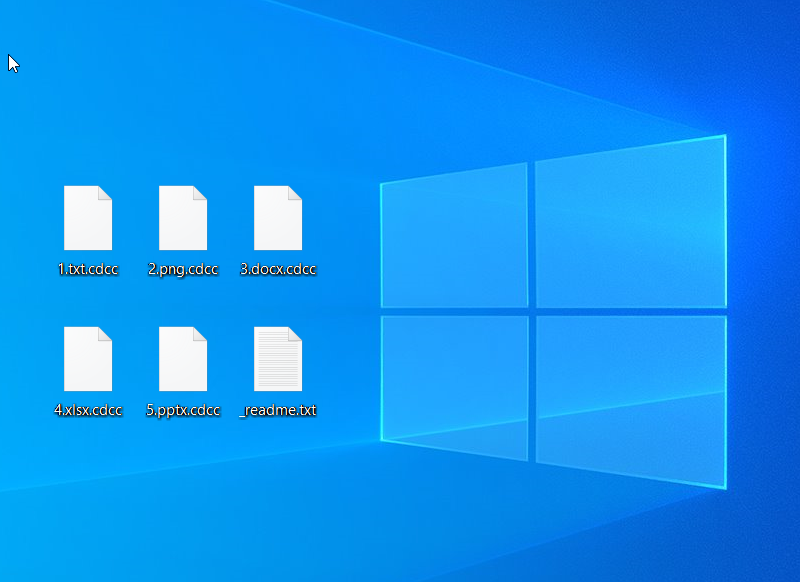The image size is (800, 582).
Task: Click the "5.pptx.cdcc" filename label
Action: tap(183, 410)
